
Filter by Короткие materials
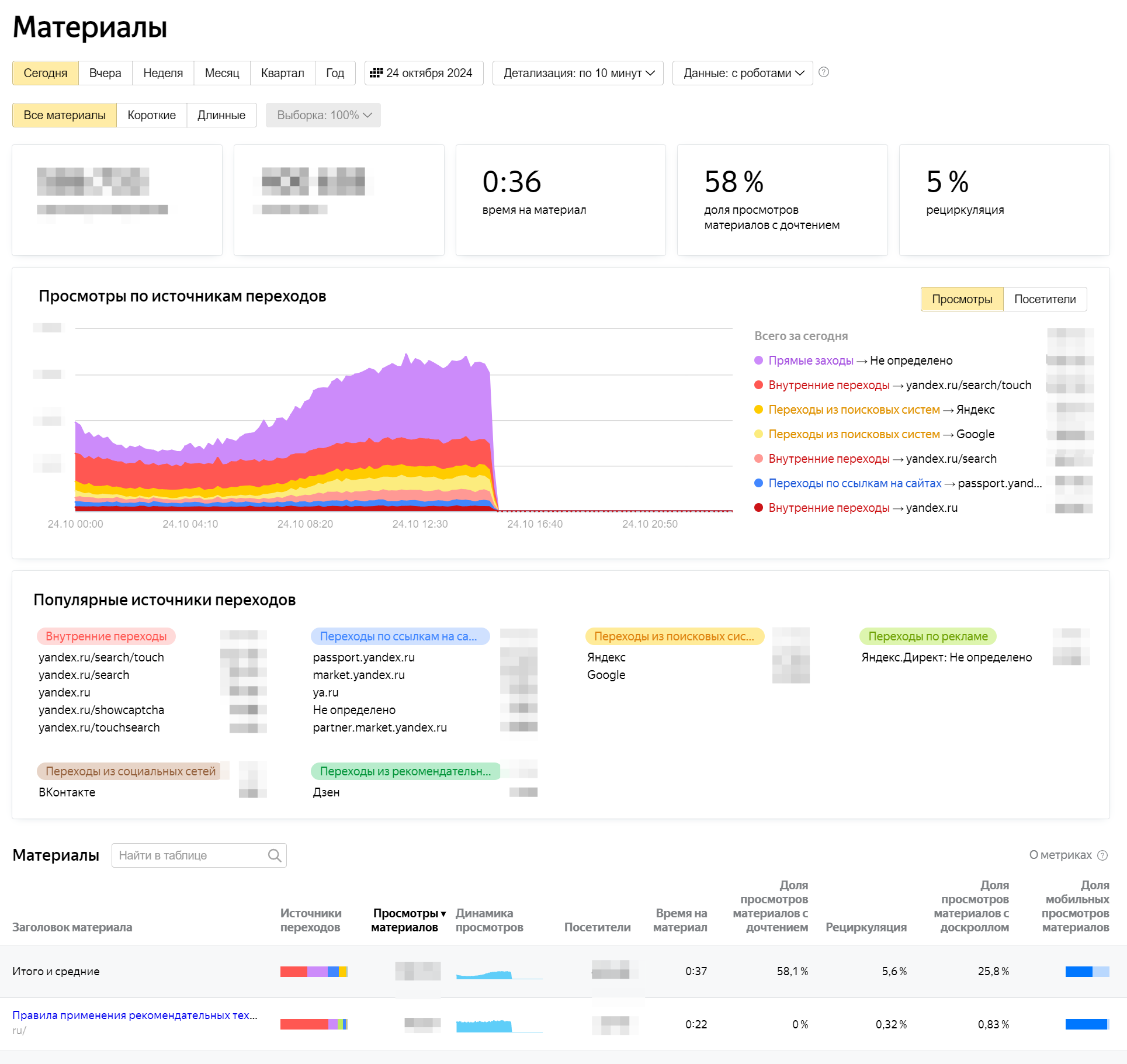coord(151,115)
